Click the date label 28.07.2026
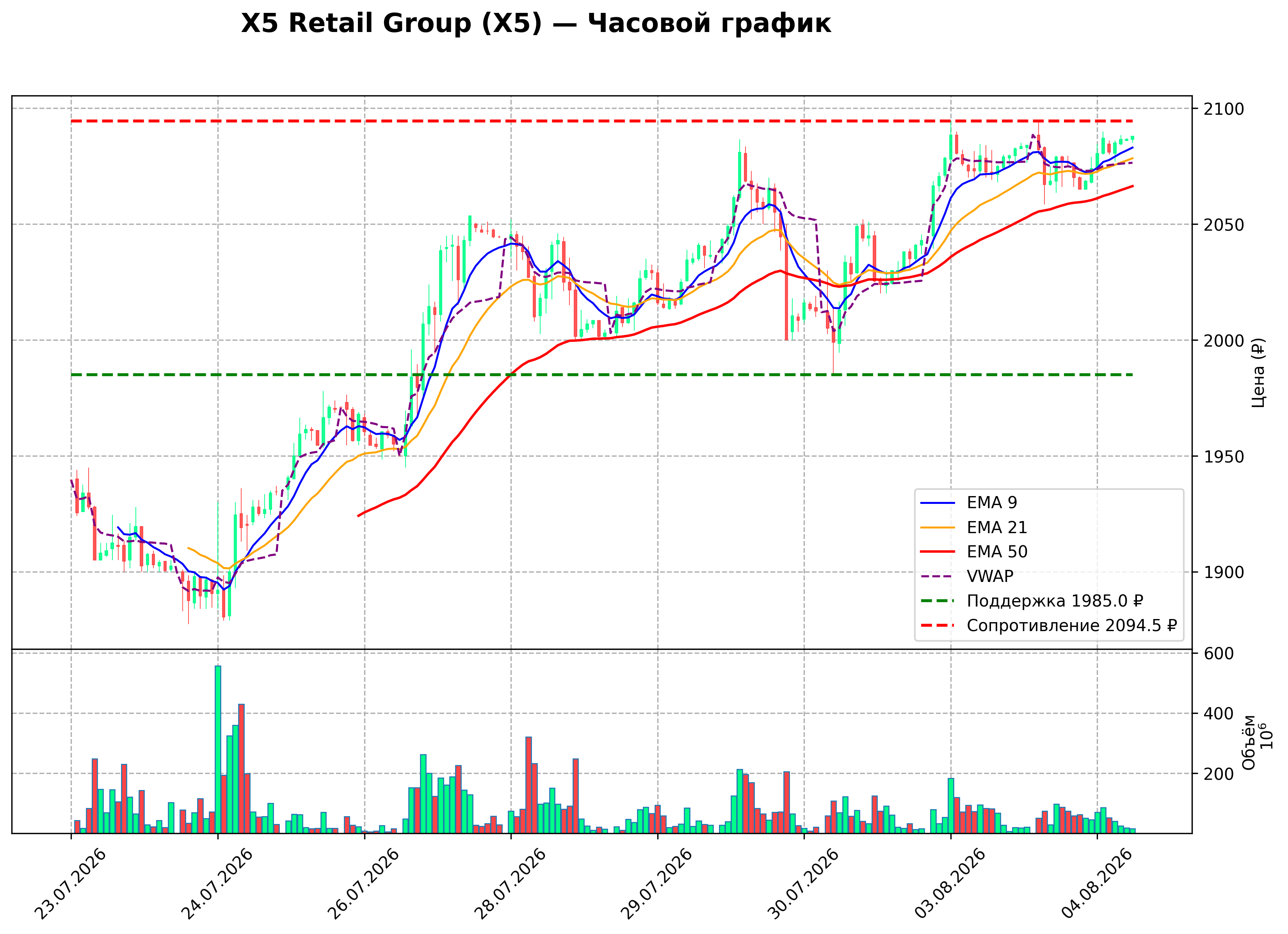This screenshot has width=1288, height=934. click(x=511, y=884)
